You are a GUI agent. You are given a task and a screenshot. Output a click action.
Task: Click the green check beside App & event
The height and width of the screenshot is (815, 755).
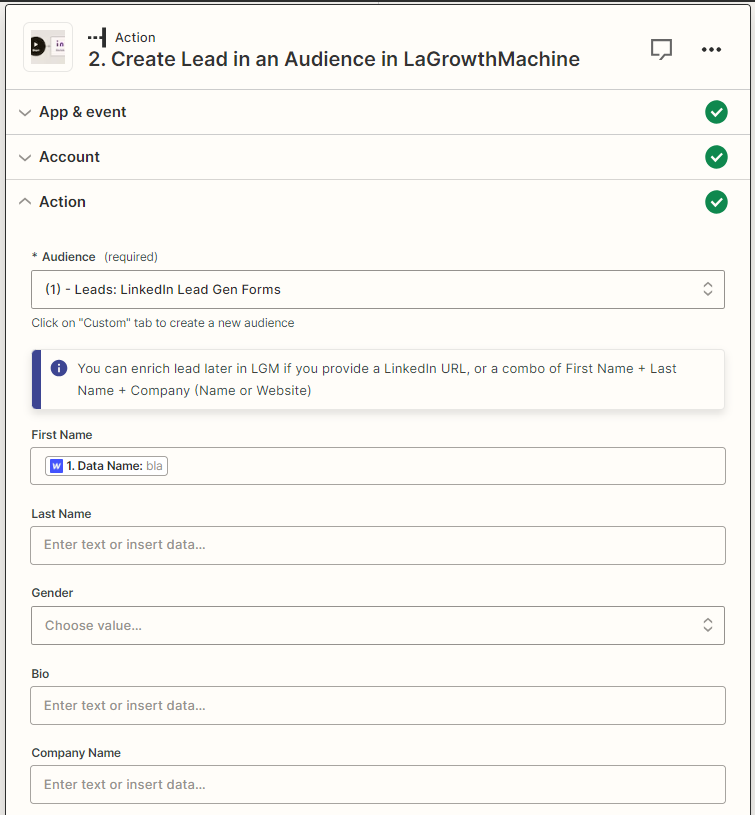716,112
